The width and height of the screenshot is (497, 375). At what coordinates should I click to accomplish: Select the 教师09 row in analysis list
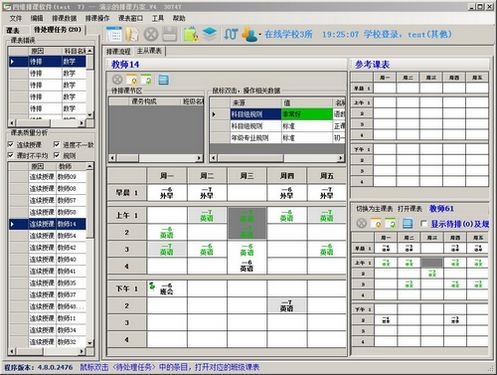pyautogui.click(x=47, y=177)
